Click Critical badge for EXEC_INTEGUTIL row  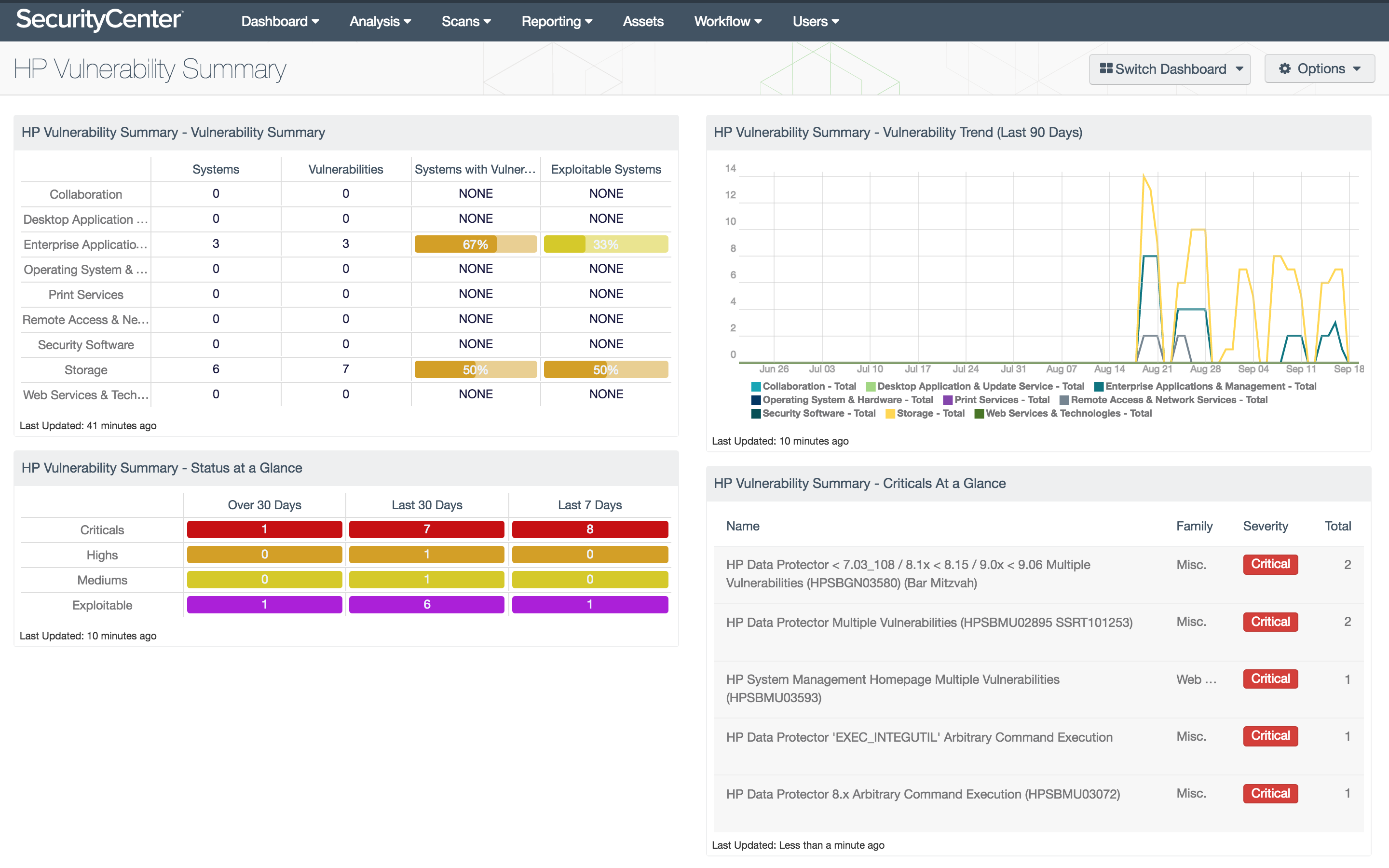[x=1270, y=736]
